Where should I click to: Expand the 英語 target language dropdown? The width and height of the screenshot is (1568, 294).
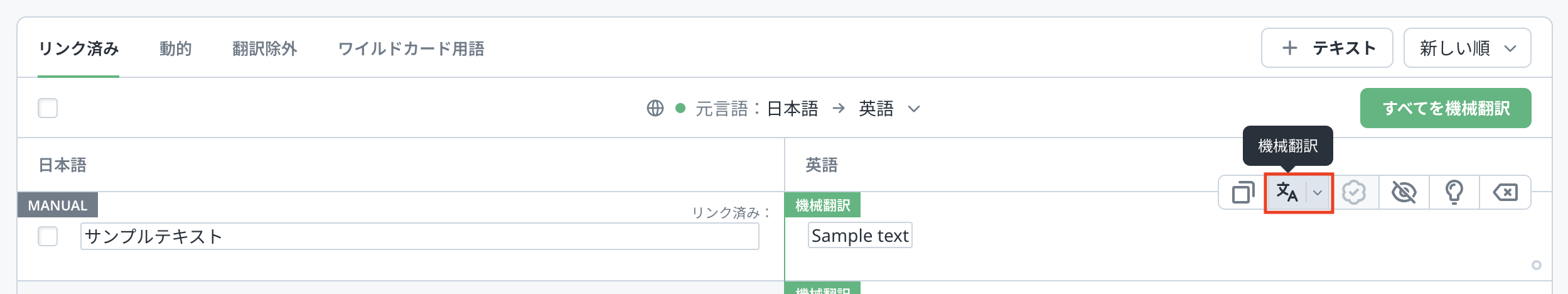[914, 109]
